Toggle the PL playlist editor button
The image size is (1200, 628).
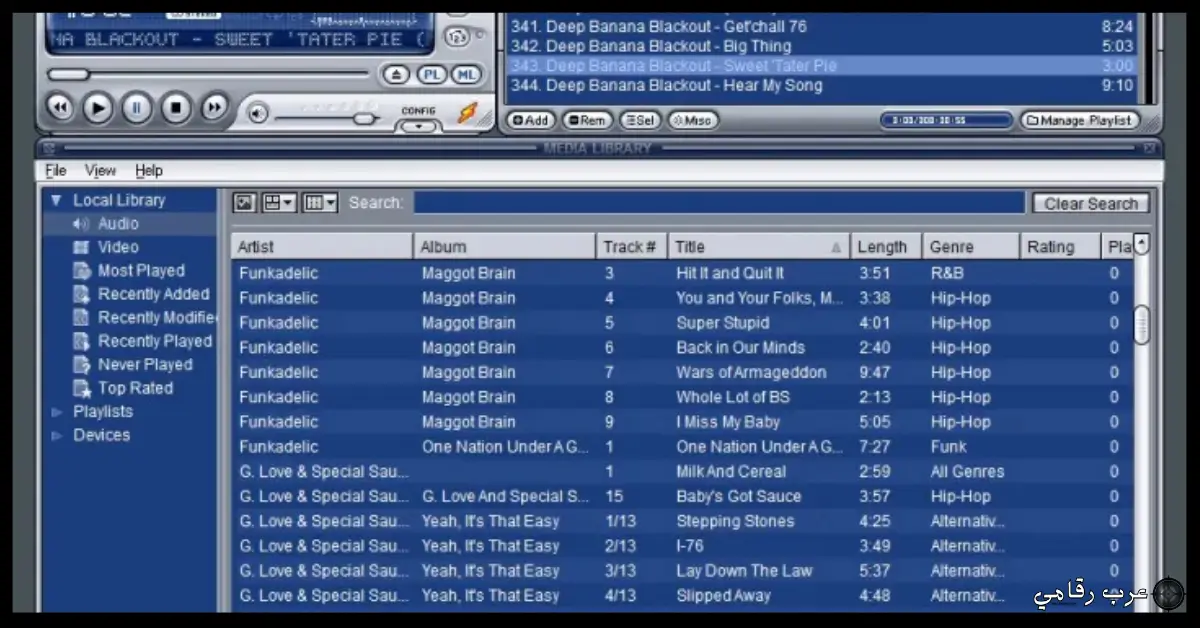click(x=431, y=74)
